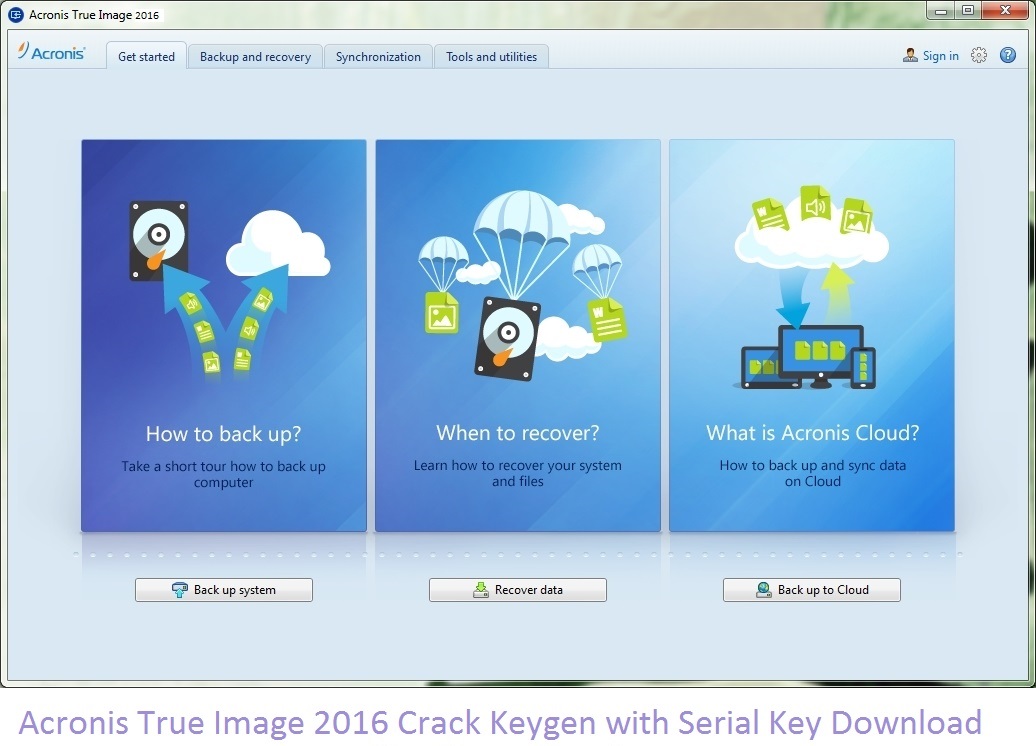Click the 'When to recover?' heading
The height and width of the screenshot is (746, 1036).
(x=518, y=433)
